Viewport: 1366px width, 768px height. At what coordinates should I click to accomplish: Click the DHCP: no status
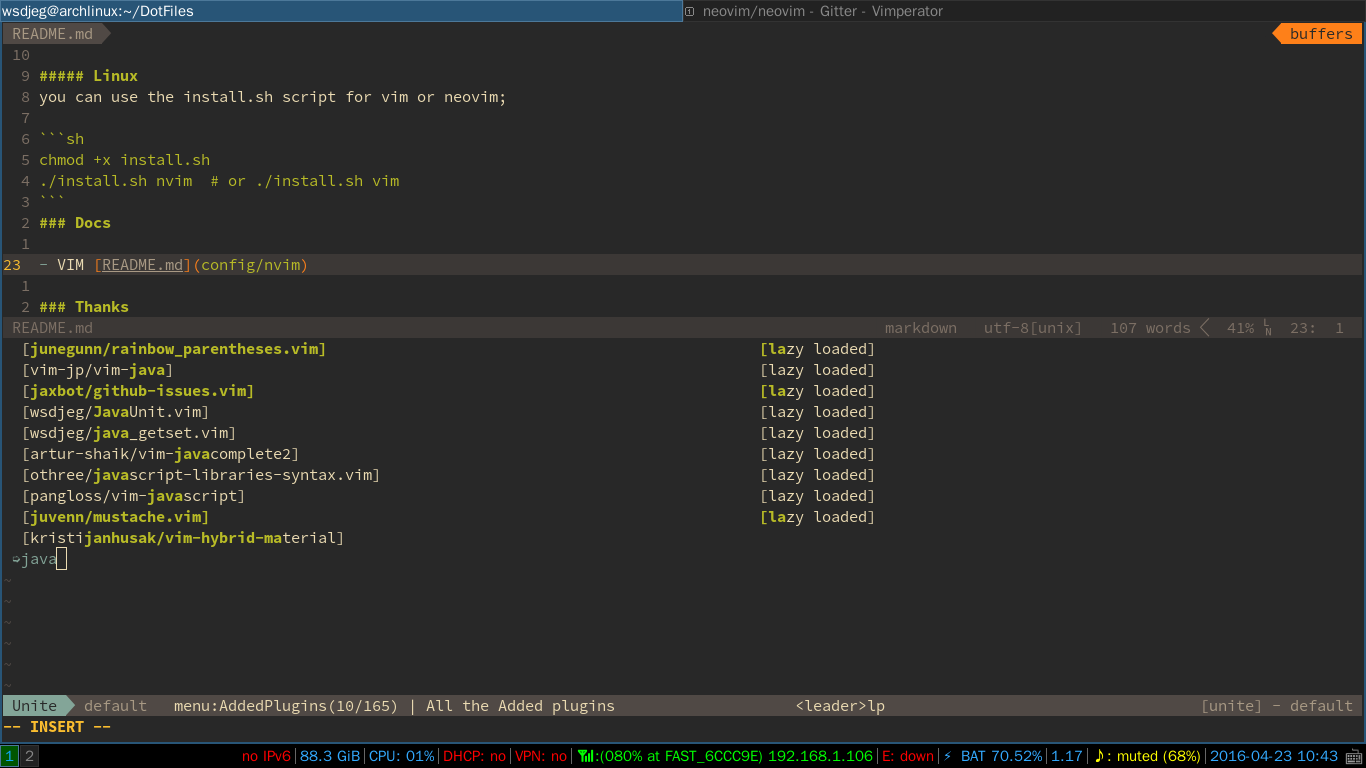coord(475,756)
